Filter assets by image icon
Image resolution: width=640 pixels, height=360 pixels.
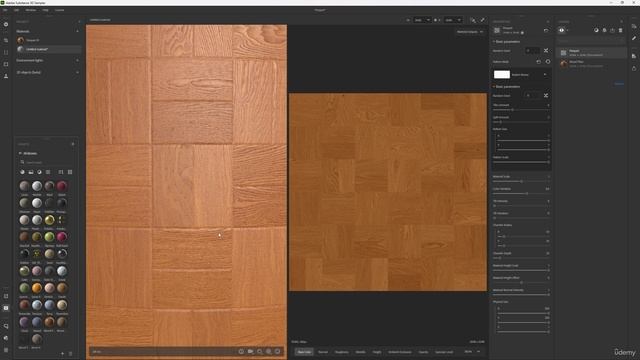[31, 172]
